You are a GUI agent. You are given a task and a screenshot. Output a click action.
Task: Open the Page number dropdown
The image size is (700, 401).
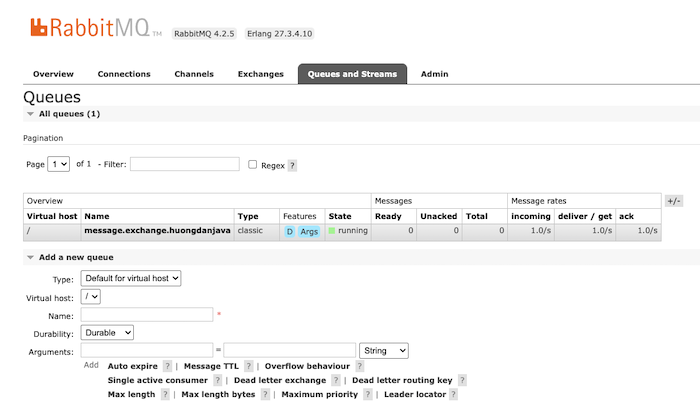coord(59,164)
